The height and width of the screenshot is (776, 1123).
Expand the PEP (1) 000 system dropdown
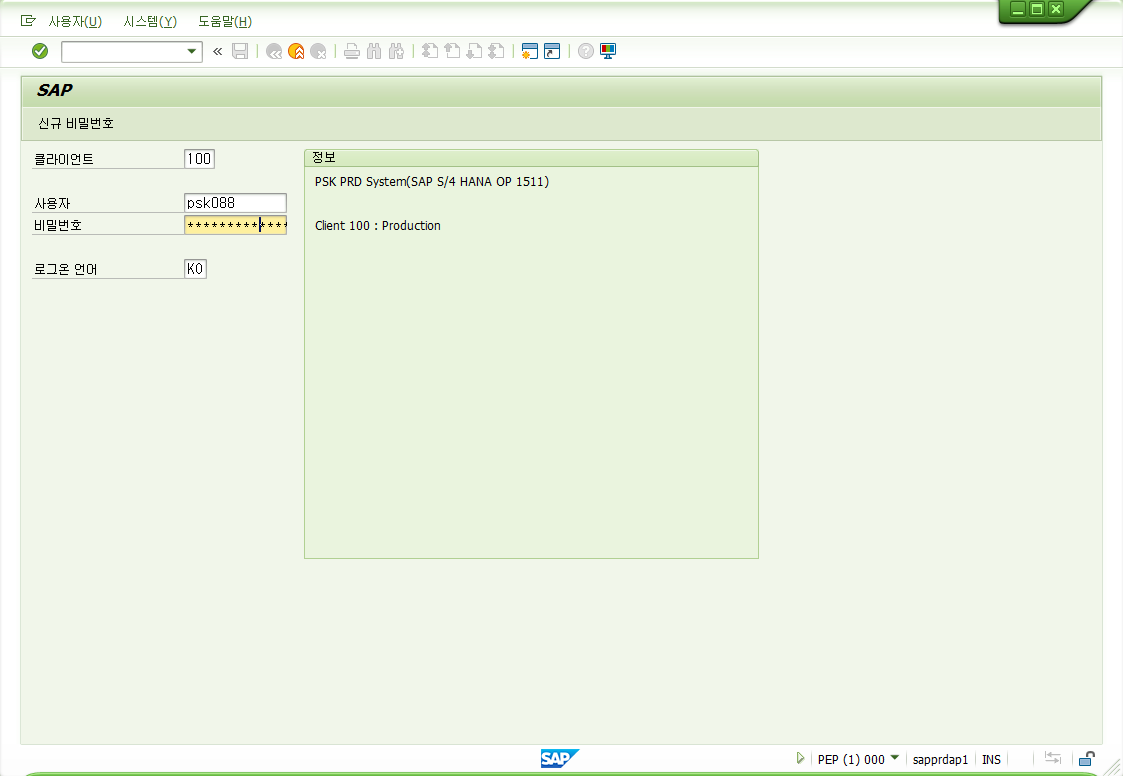click(x=895, y=758)
